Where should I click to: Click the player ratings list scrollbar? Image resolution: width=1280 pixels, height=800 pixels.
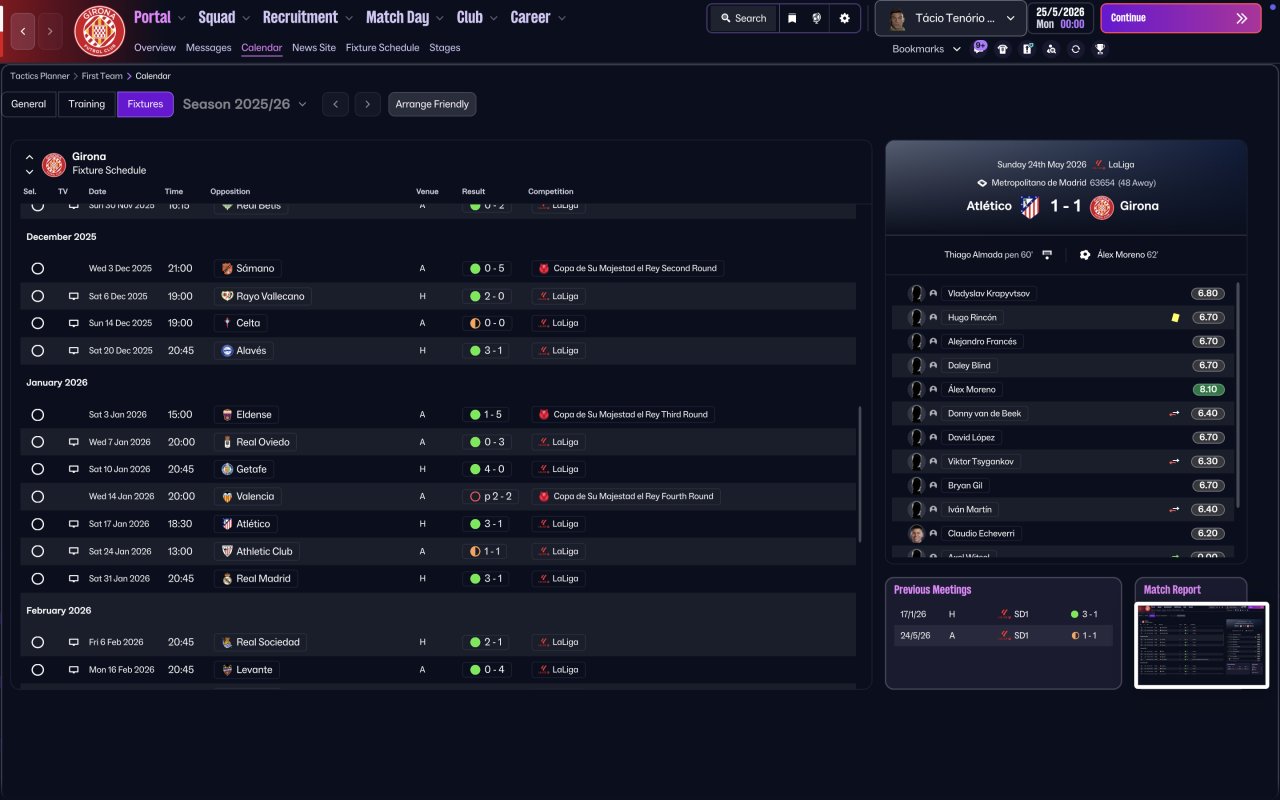(x=1239, y=395)
